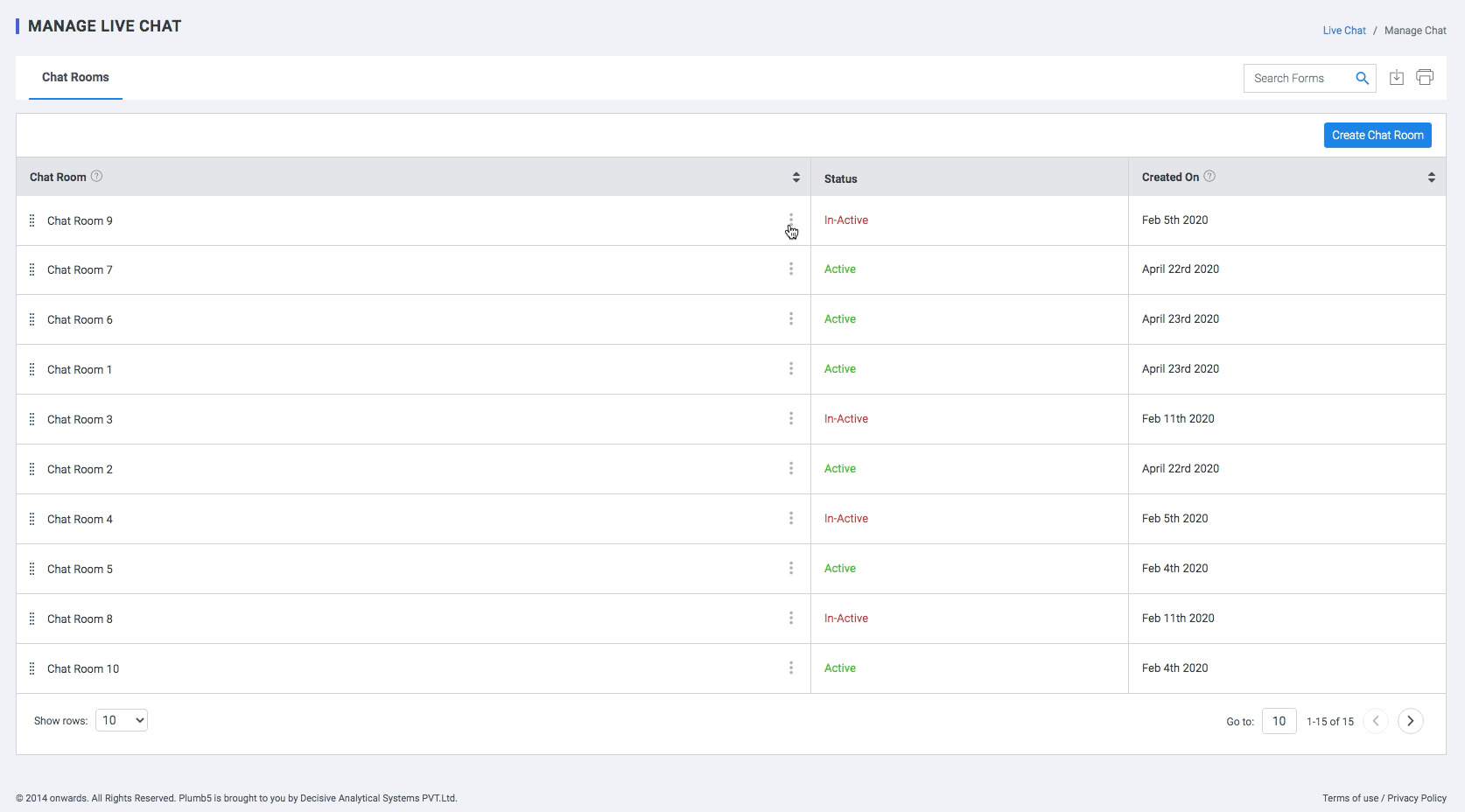Select the Chat Room 1 name
Screen dimensions: 1465x812
[80, 369]
